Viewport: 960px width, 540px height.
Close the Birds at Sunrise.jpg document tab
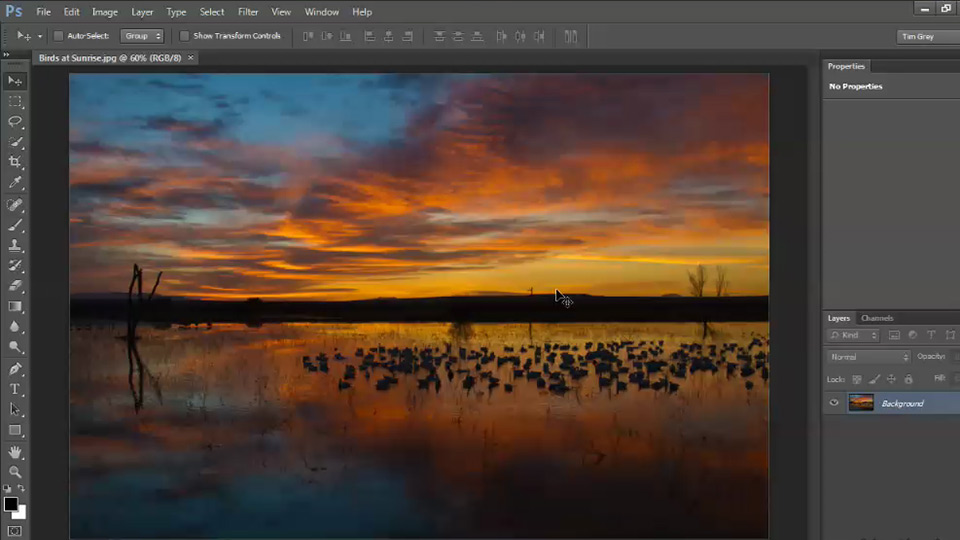point(191,58)
